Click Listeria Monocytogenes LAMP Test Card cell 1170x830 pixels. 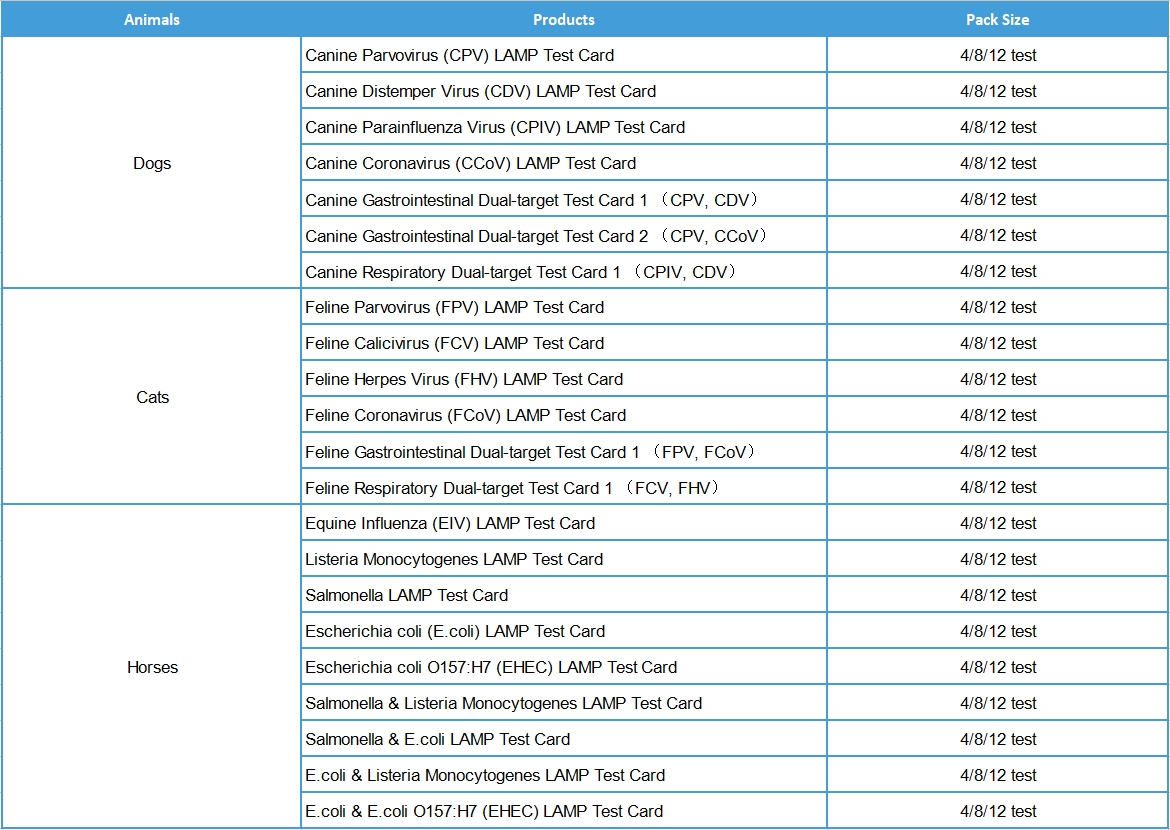(454, 560)
